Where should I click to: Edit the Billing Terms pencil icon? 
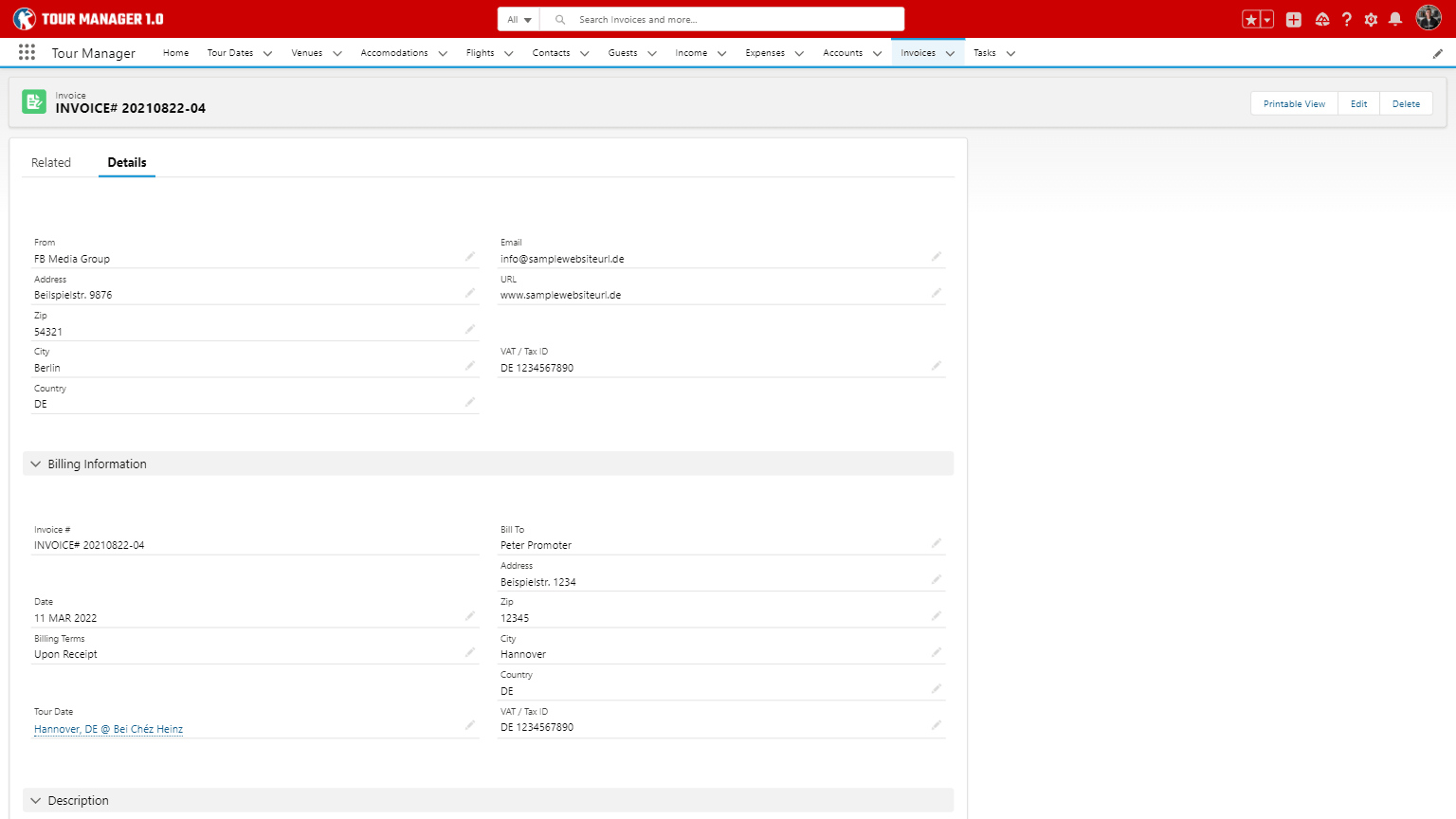[x=469, y=652]
